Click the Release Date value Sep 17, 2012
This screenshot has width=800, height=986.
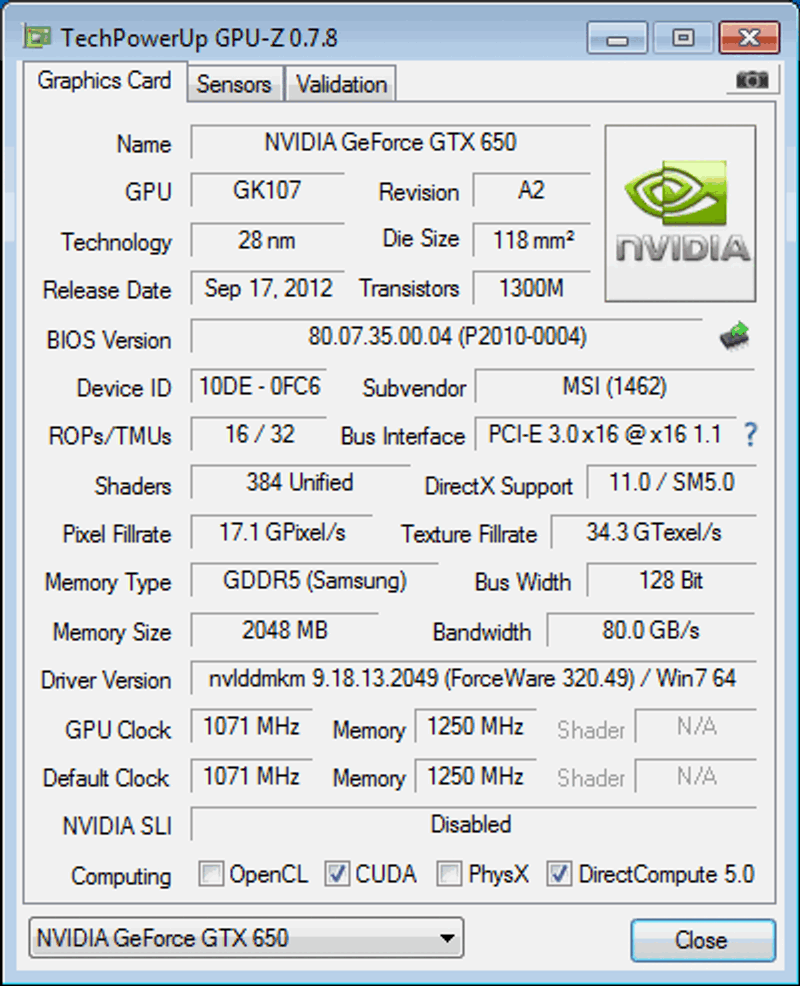click(x=267, y=288)
